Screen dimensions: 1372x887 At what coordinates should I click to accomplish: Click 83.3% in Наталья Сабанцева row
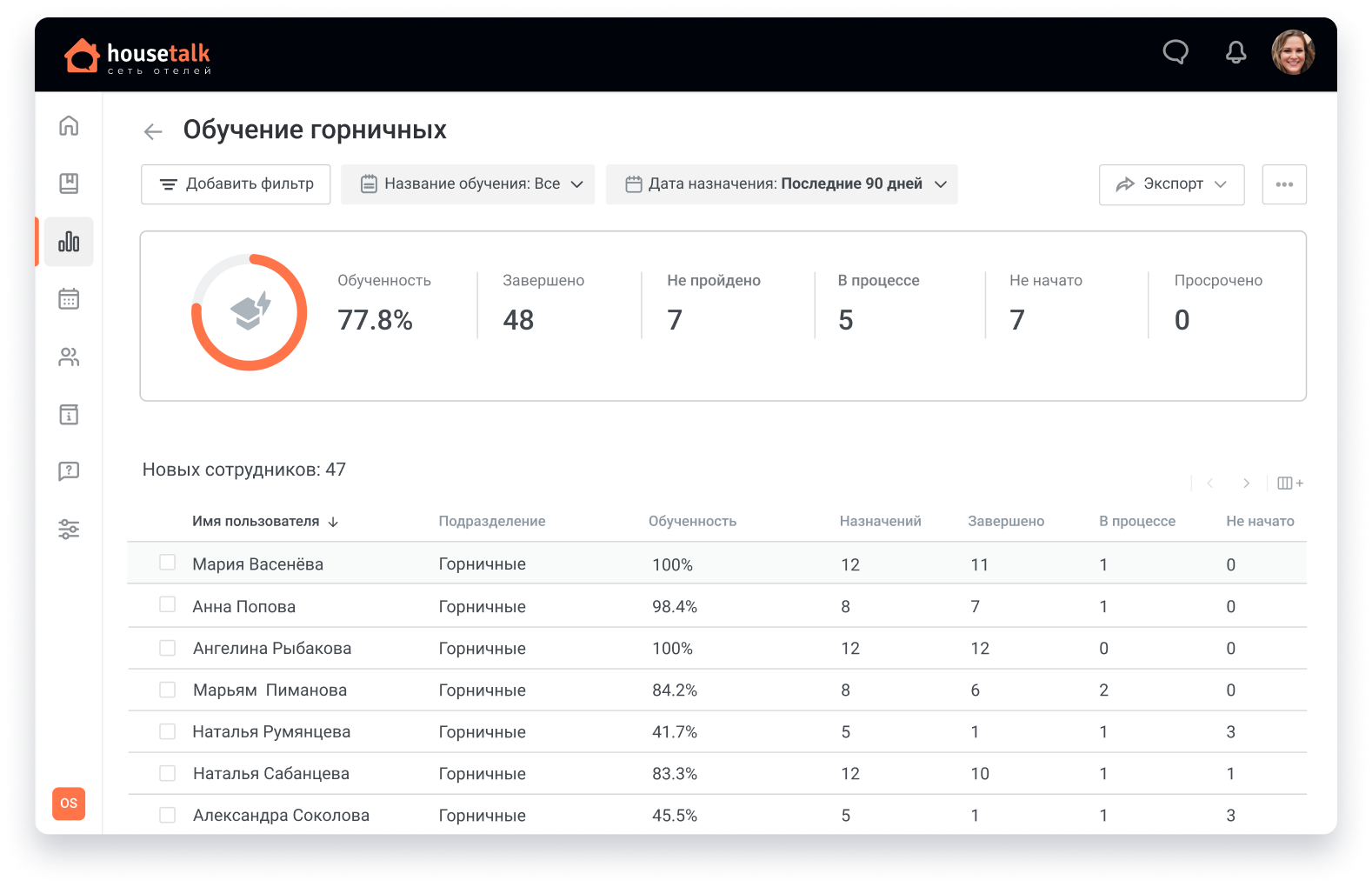click(675, 773)
